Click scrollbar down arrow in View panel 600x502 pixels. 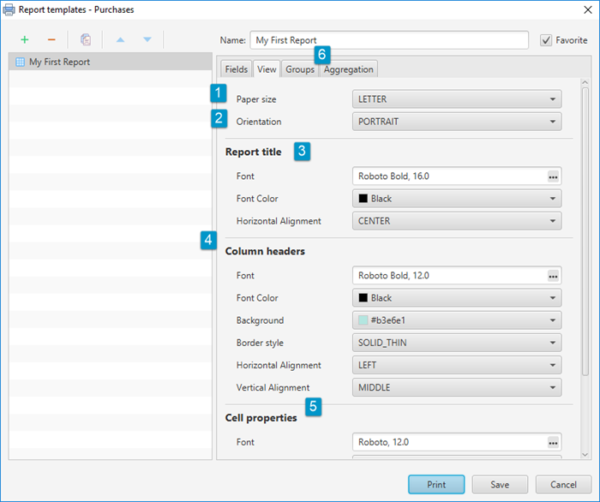click(585, 455)
